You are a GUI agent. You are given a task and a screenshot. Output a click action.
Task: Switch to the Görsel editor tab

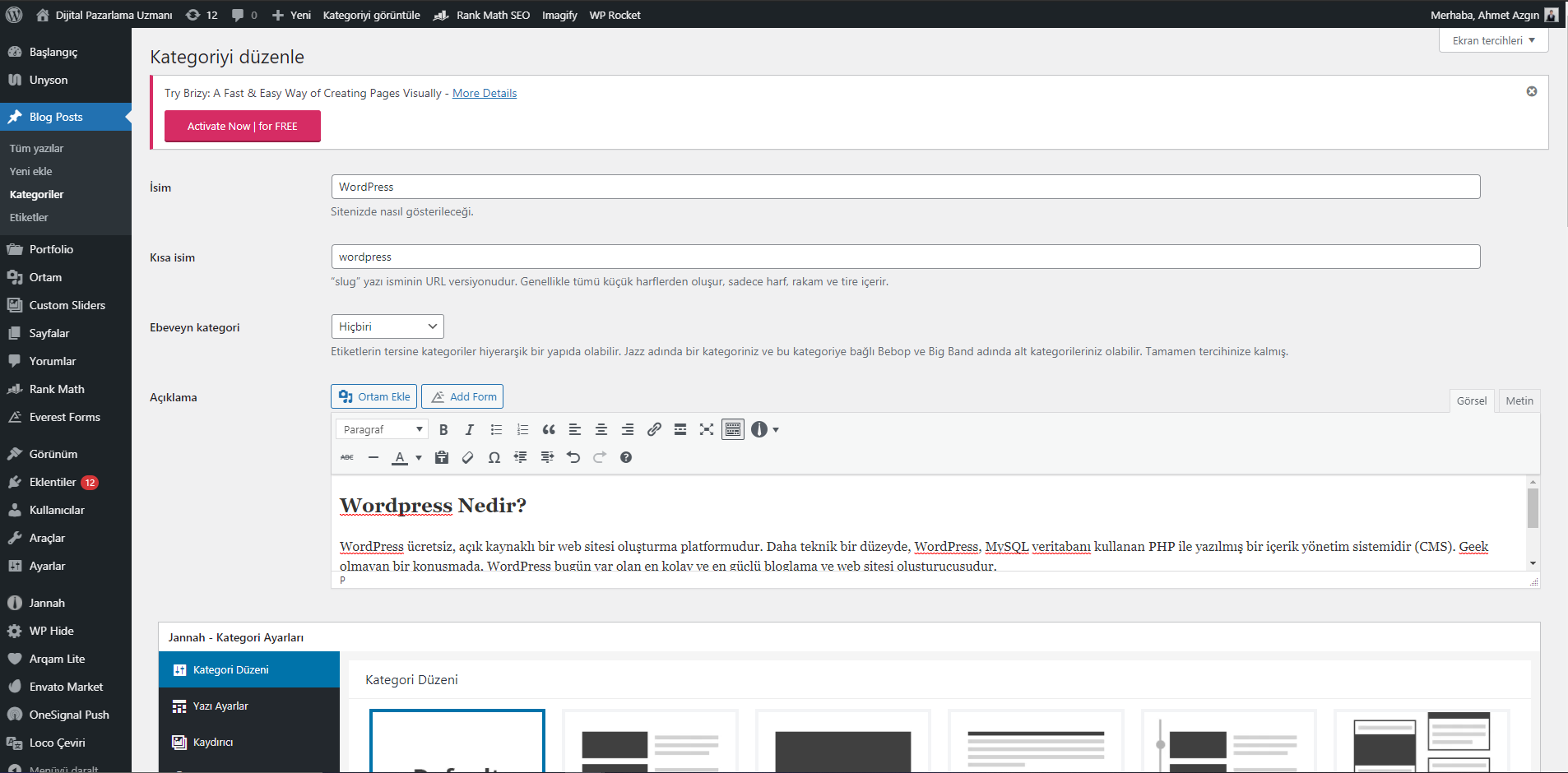(x=1472, y=400)
